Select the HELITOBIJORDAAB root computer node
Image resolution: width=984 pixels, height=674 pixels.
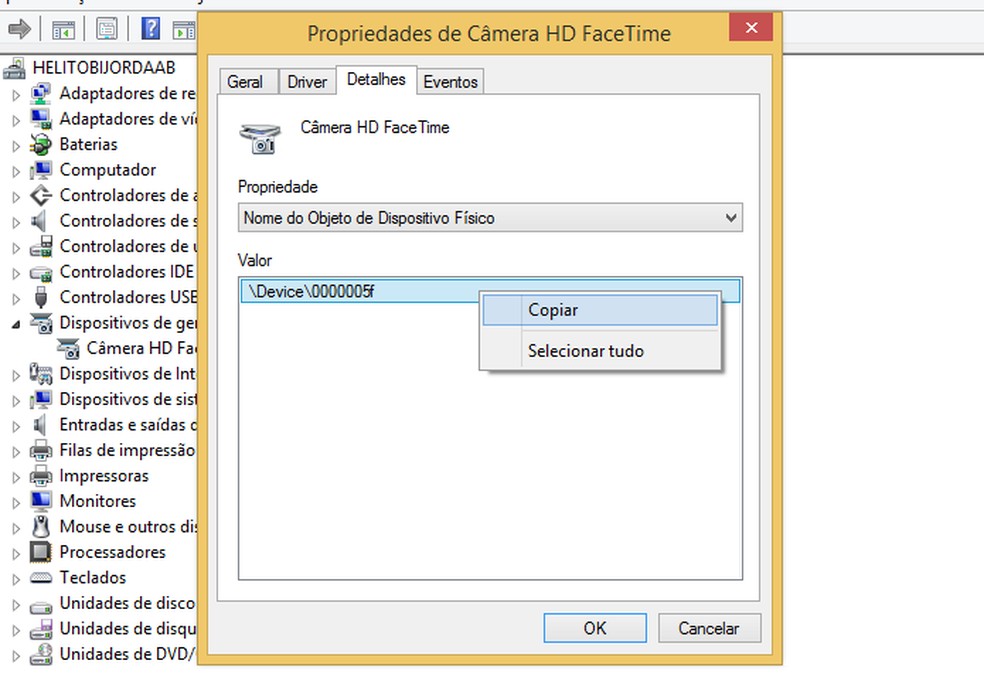click(x=104, y=68)
